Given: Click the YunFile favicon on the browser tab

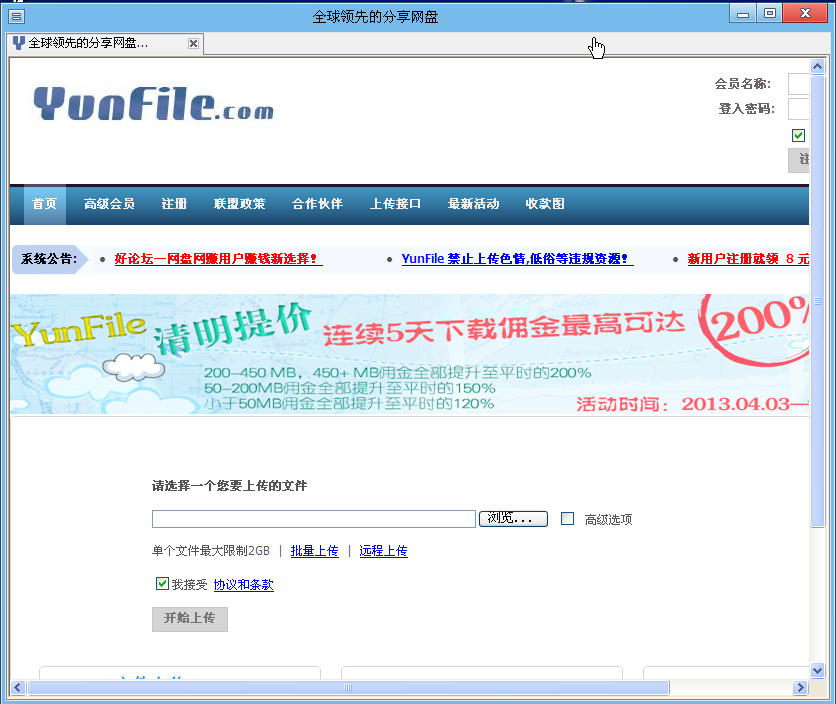Looking at the screenshot, I should [18, 43].
